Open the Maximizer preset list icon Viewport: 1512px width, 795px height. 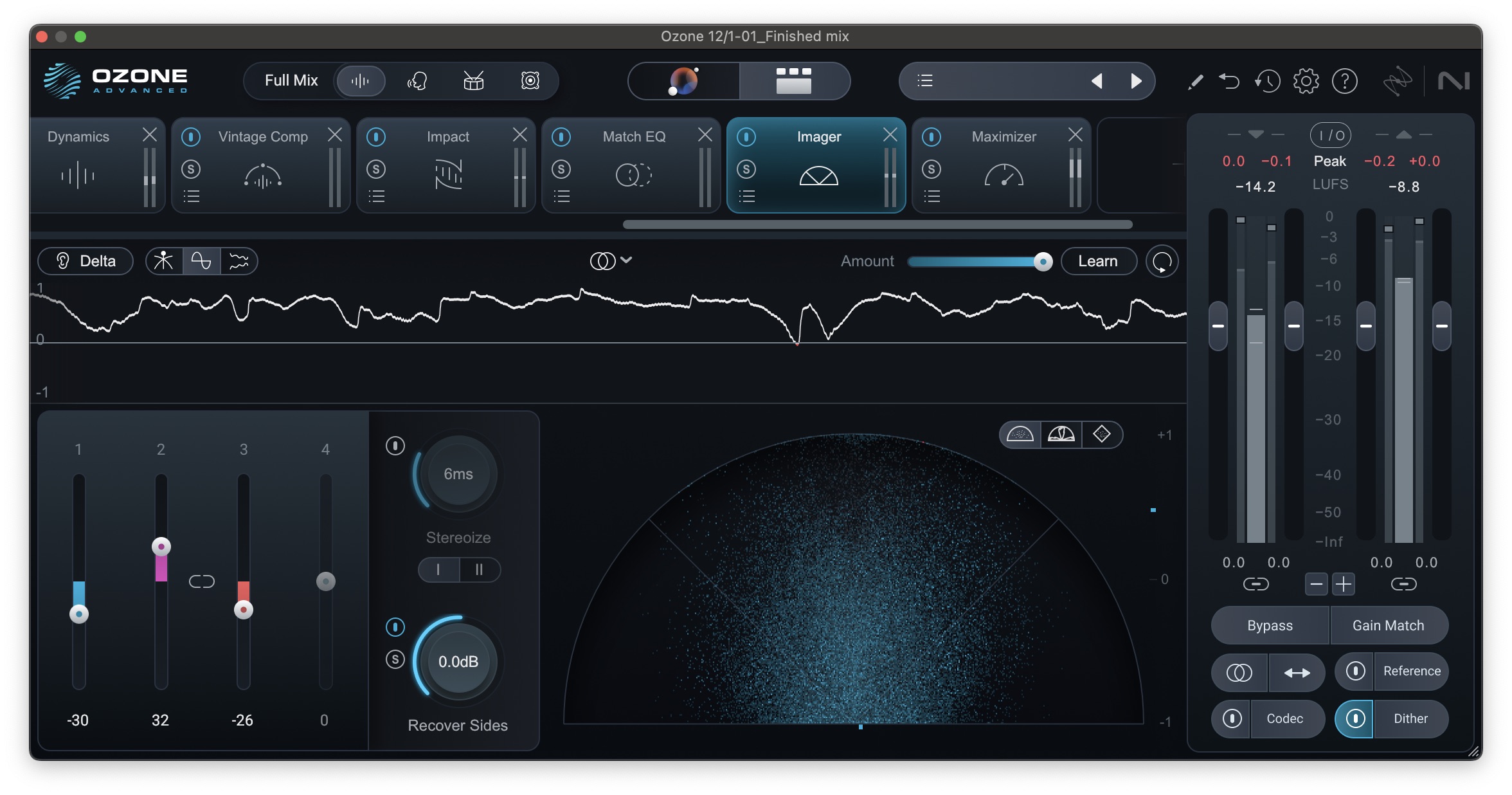(932, 196)
